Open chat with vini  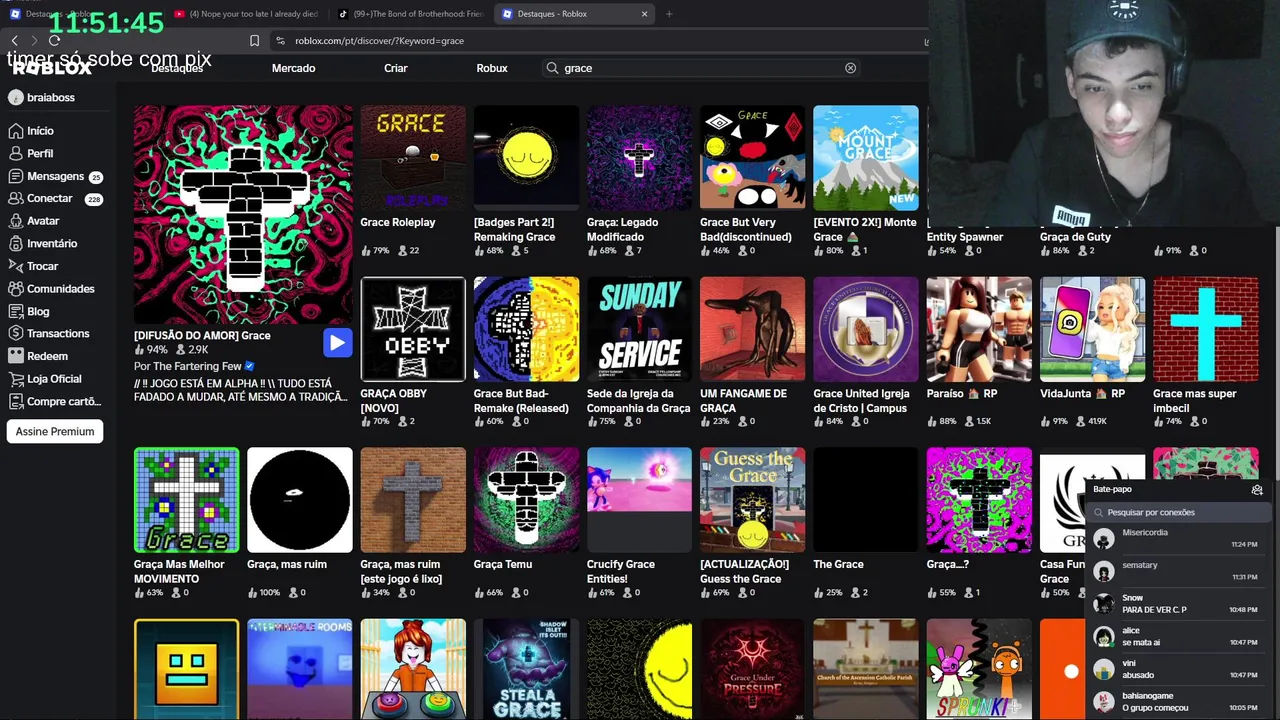1178,669
